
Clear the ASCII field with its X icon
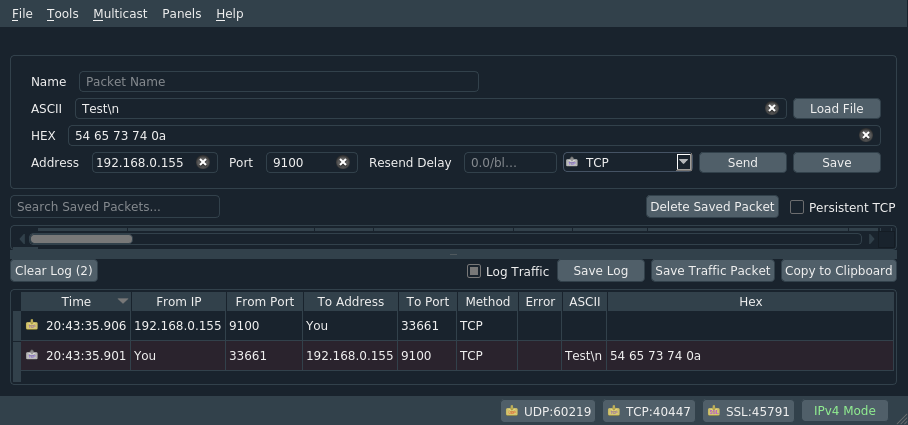pyautogui.click(x=771, y=108)
